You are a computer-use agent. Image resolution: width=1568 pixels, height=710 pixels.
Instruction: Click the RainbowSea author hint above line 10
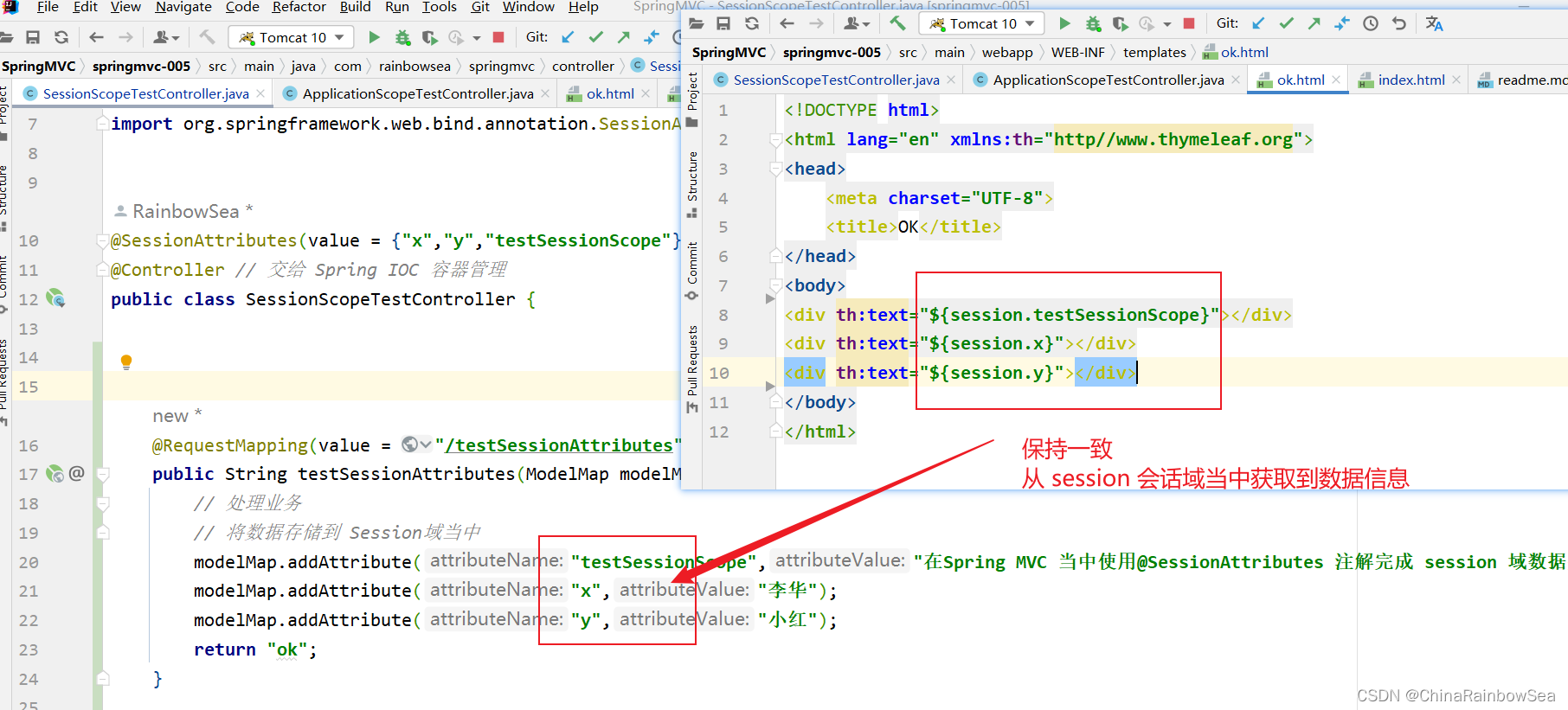pos(184,211)
